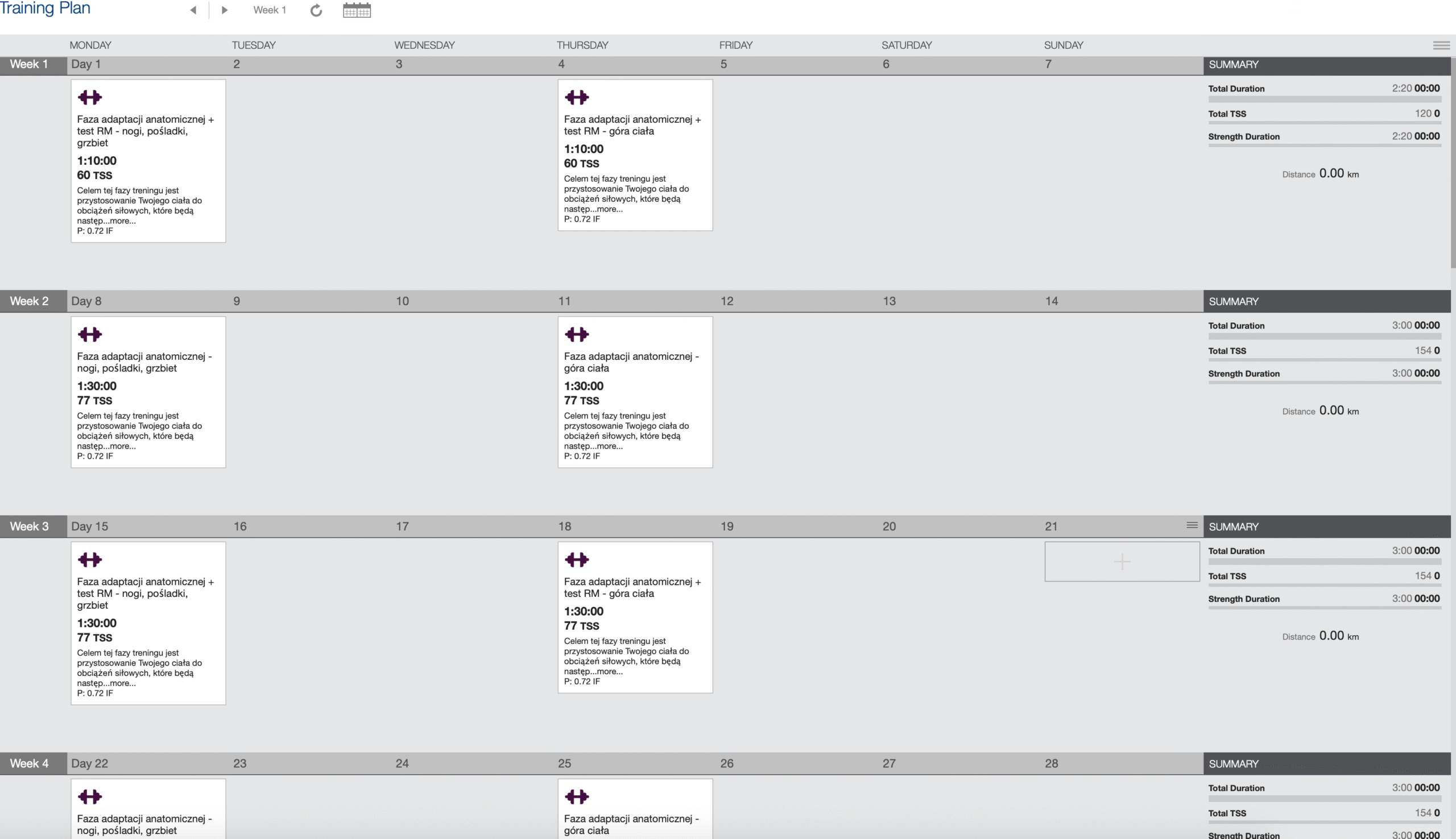The width and height of the screenshot is (1456, 839).
Task: Open the calendar view icon
Action: tap(357, 10)
